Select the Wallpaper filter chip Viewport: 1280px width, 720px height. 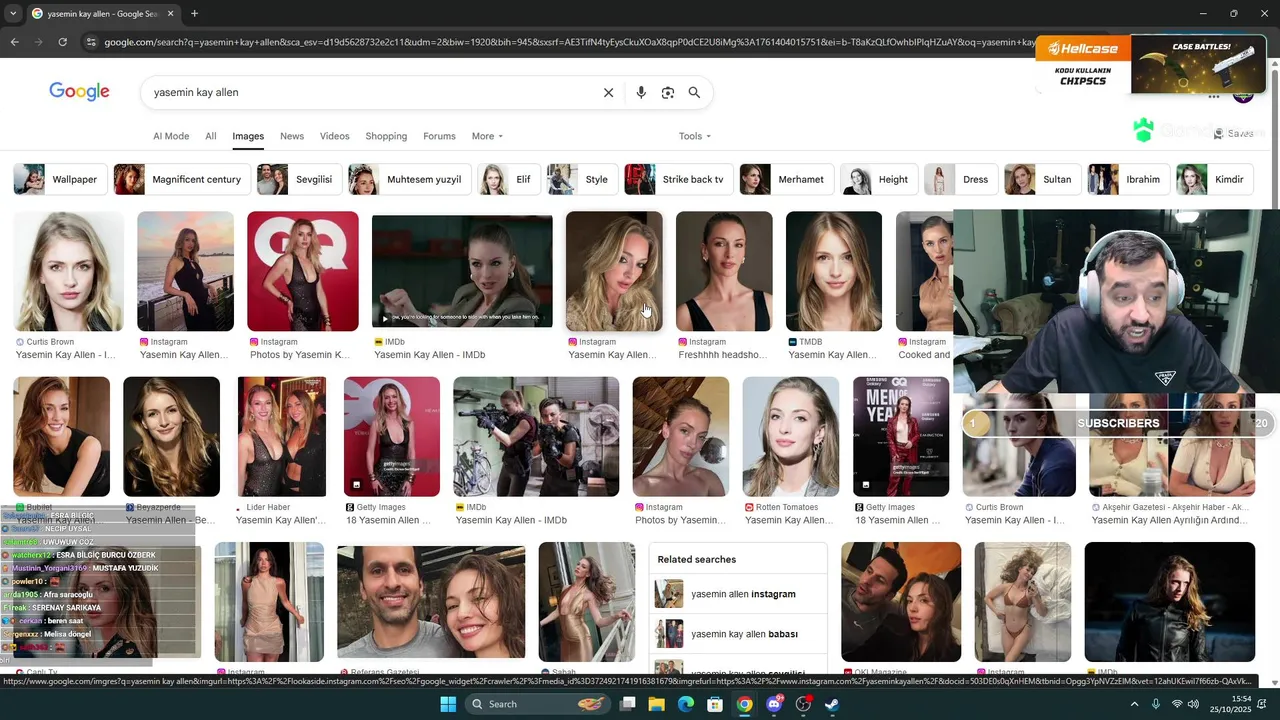(x=60, y=180)
